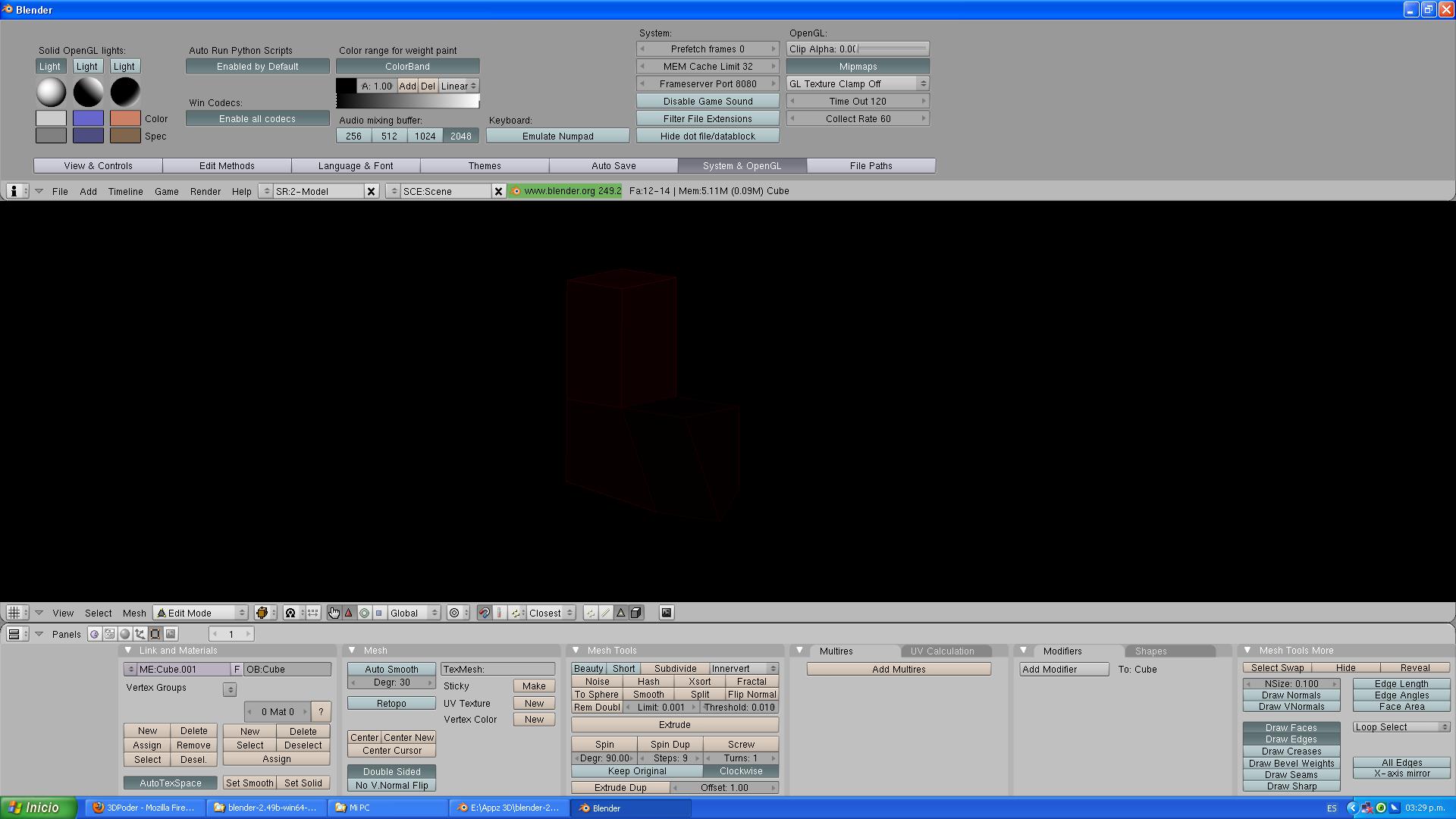
Task: Click the Extrude button
Action: [674, 724]
